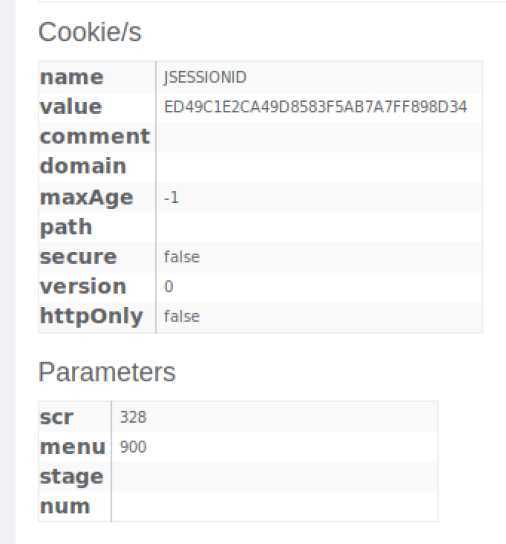This screenshot has width=506, height=544.
Task: Click the maxAge value -1
Action: pos(171,198)
